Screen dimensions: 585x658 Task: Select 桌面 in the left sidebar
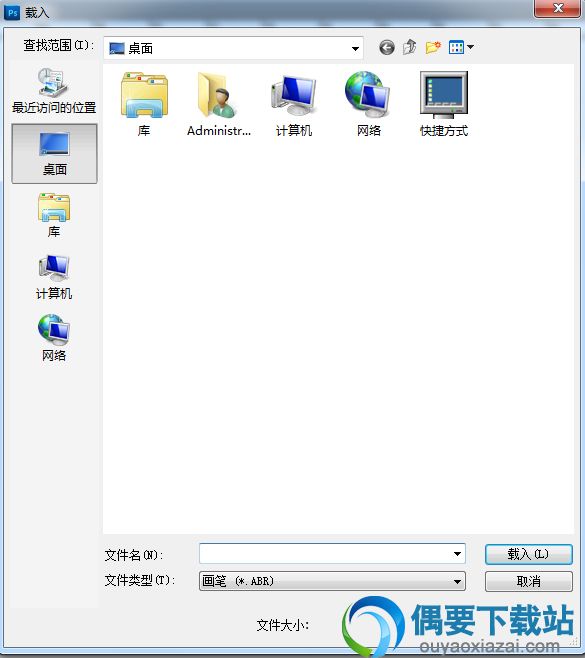[54, 154]
